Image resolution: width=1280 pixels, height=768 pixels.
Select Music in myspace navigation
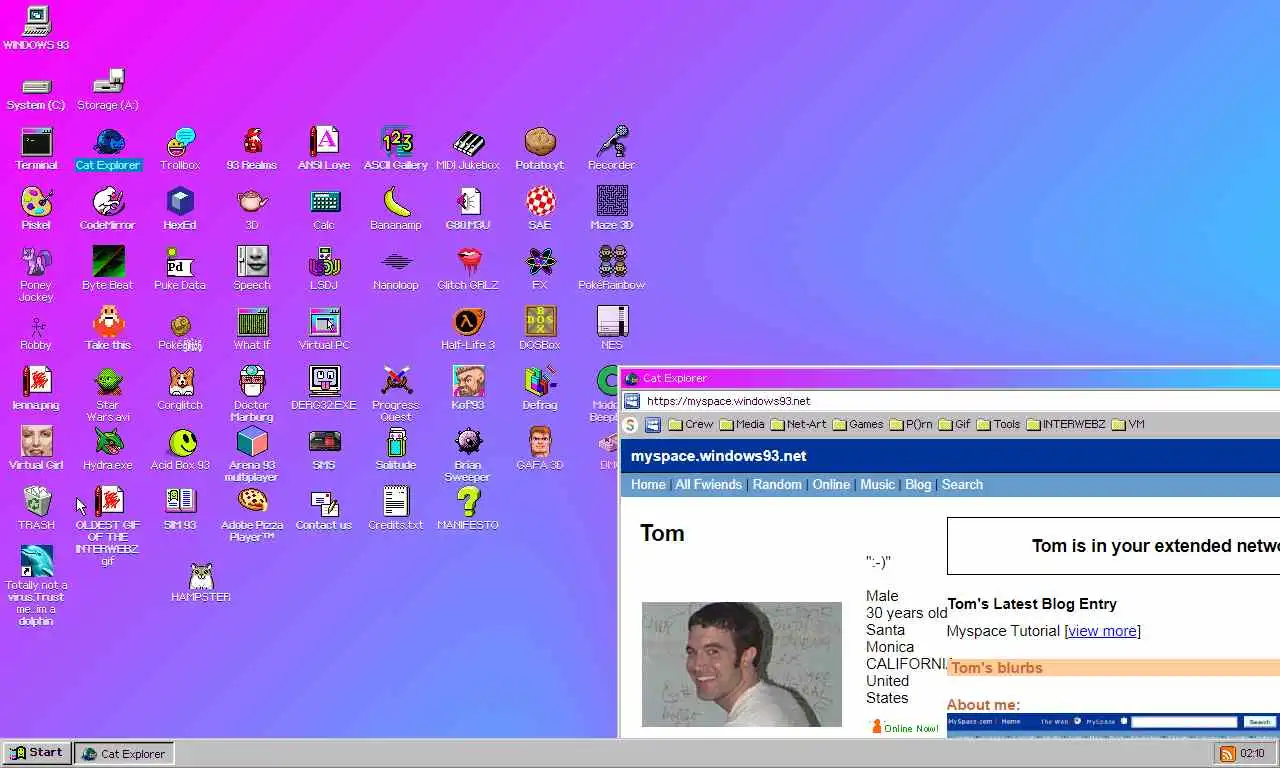coord(878,484)
